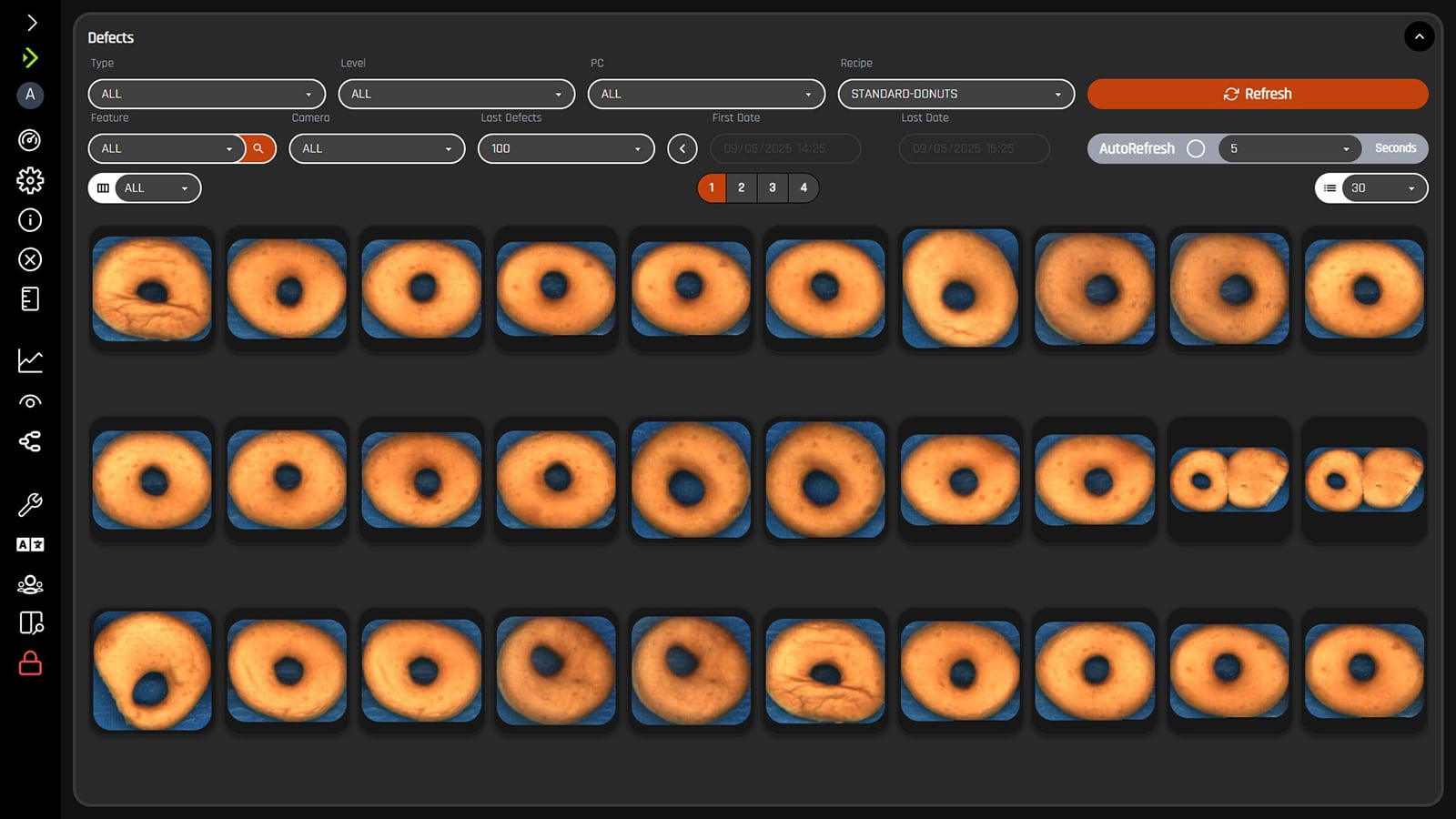The image size is (1456, 819).
Task: Collapse the Defects panel with chevron
Action: pyautogui.click(x=1419, y=36)
